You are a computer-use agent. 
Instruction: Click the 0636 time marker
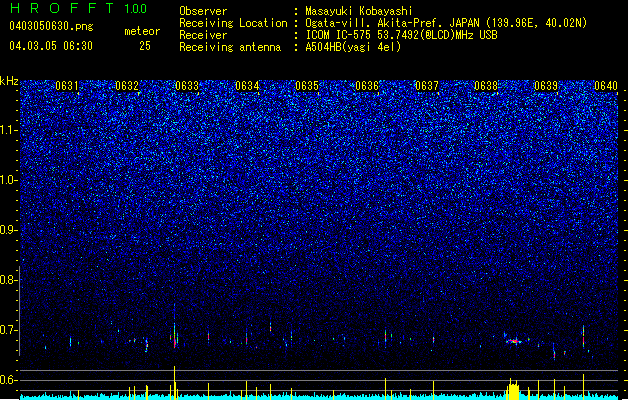click(x=367, y=86)
